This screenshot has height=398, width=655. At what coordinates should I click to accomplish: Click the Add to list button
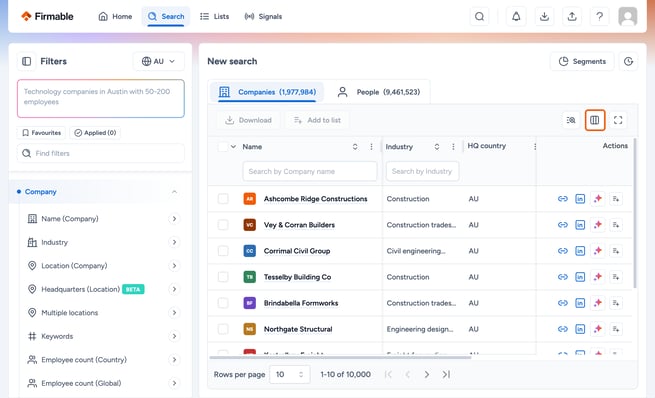click(x=317, y=120)
